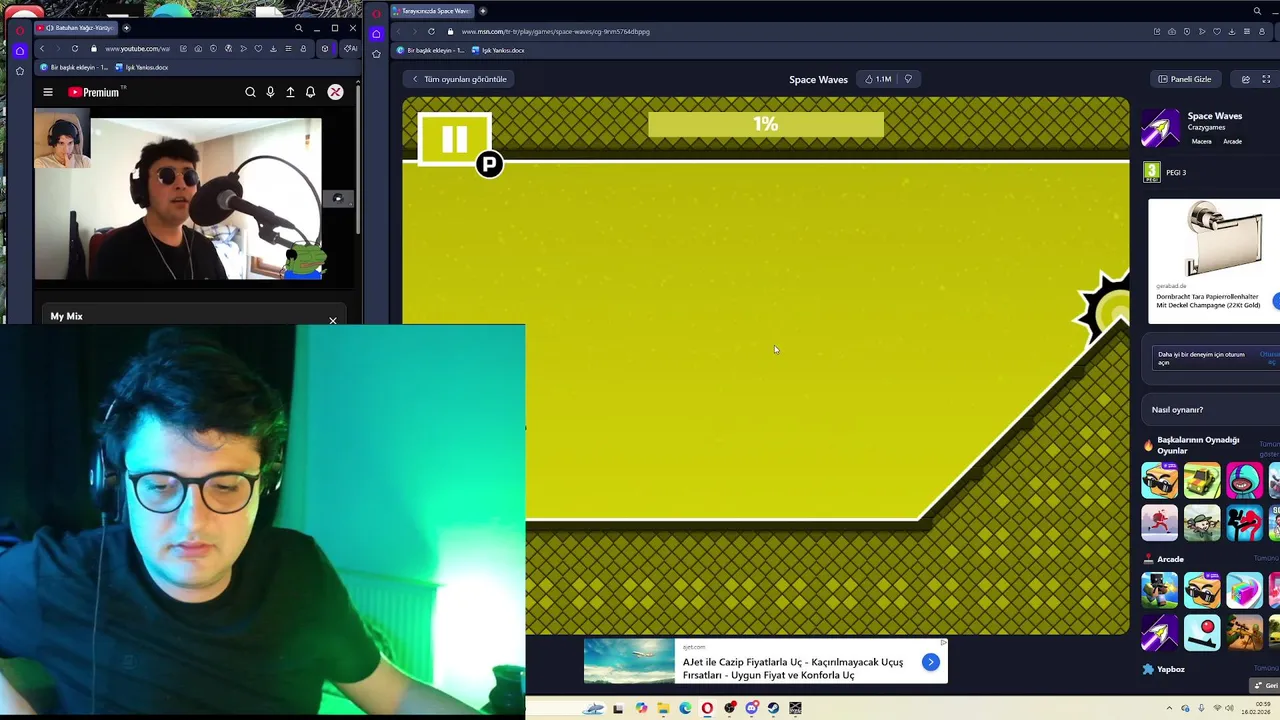
Task: Start YouTube voice search with microphone
Action: pos(270,92)
